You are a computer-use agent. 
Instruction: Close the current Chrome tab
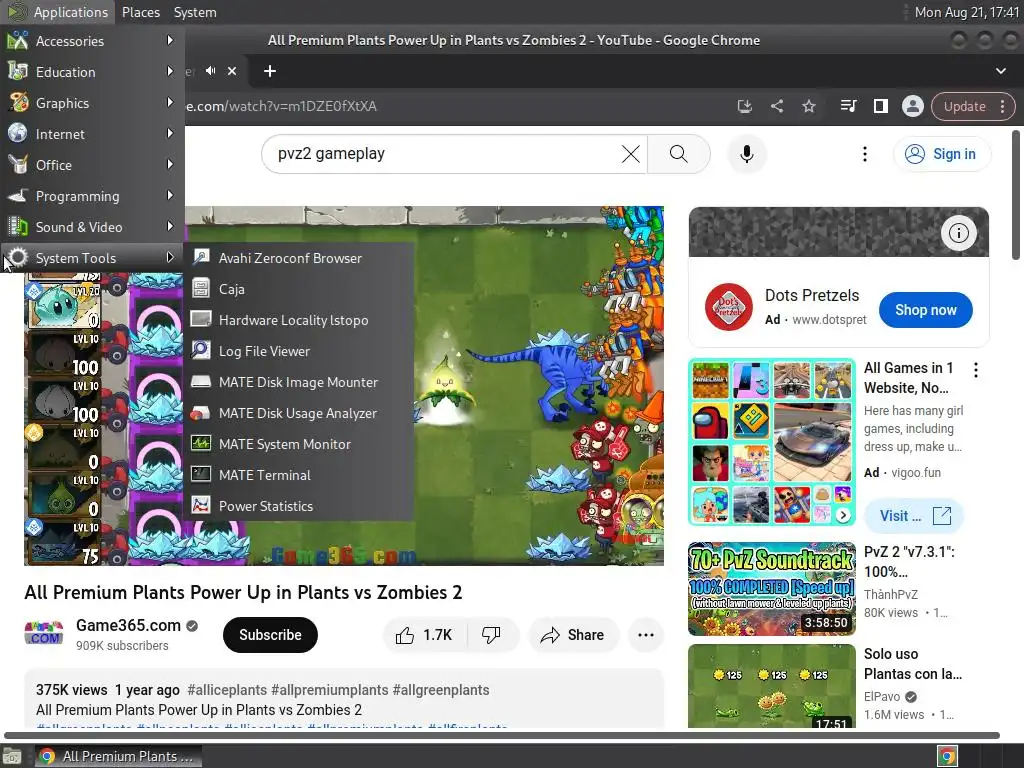(x=232, y=71)
